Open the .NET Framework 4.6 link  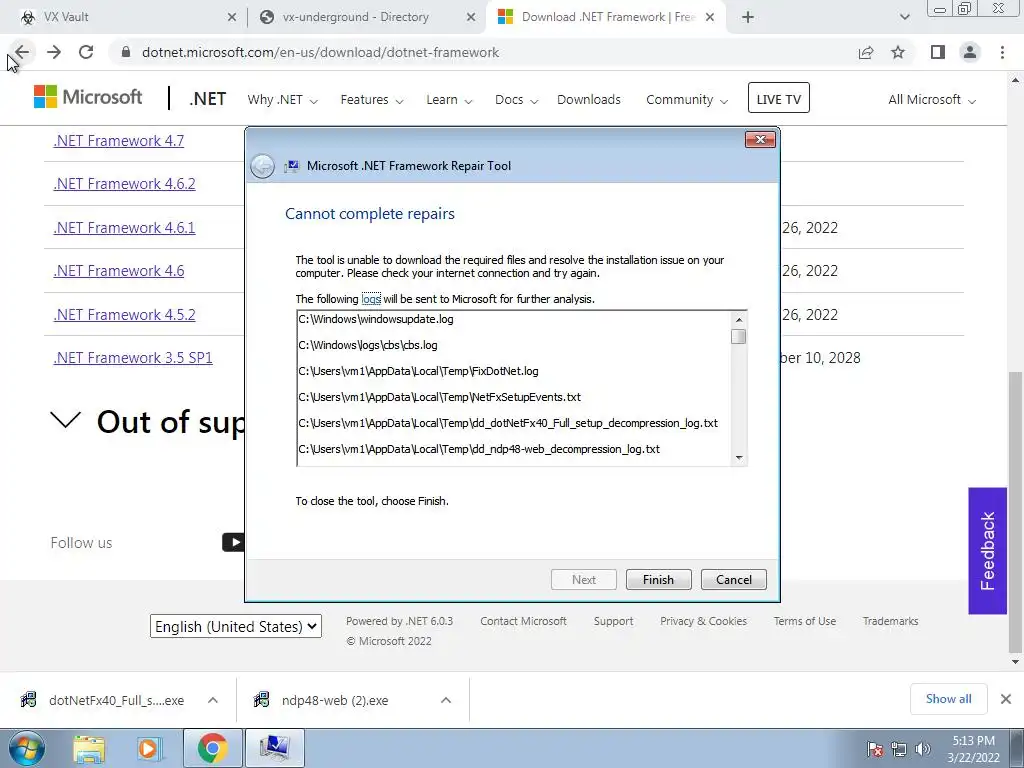pos(119,270)
